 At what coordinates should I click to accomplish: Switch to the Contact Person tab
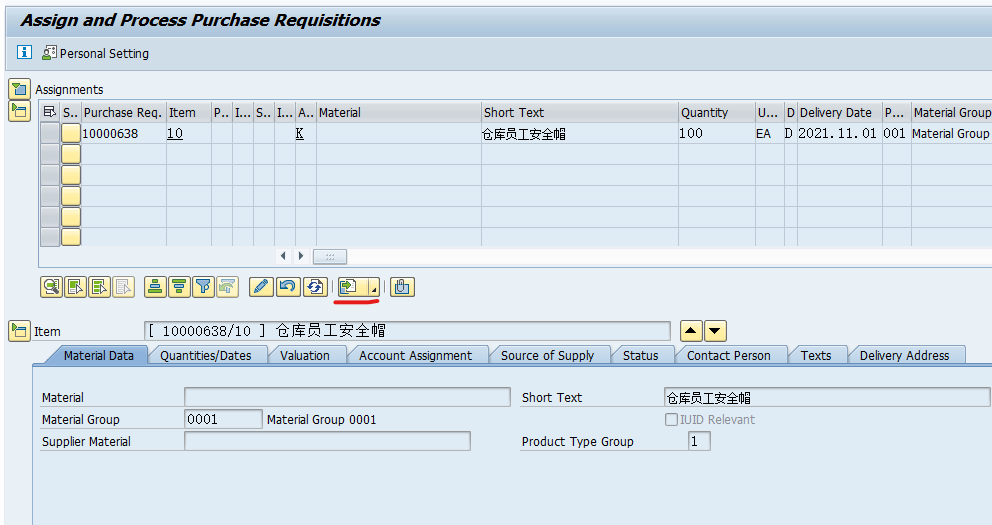(x=729, y=355)
